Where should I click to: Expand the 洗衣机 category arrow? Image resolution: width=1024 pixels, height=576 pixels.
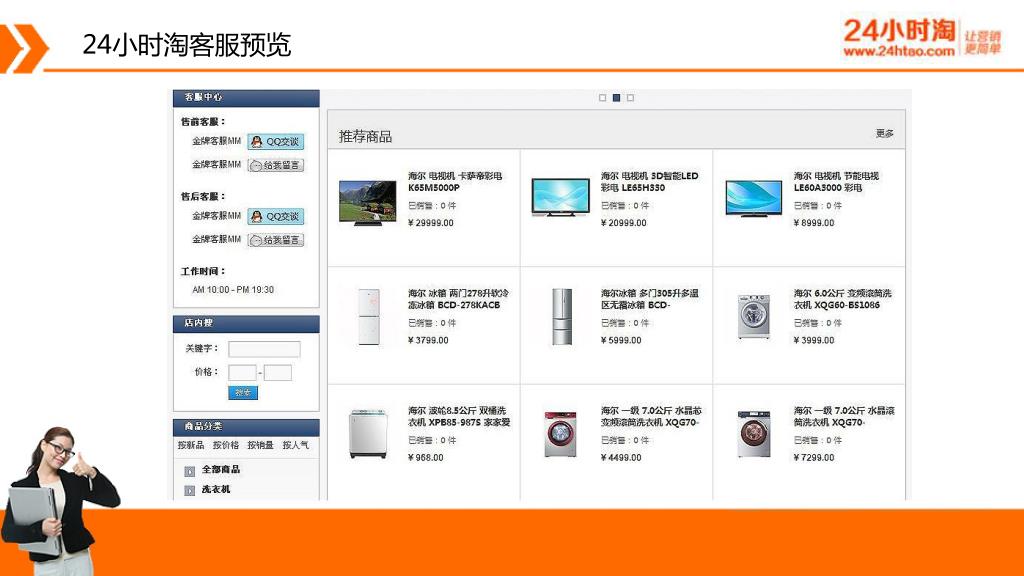(x=189, y=490)
